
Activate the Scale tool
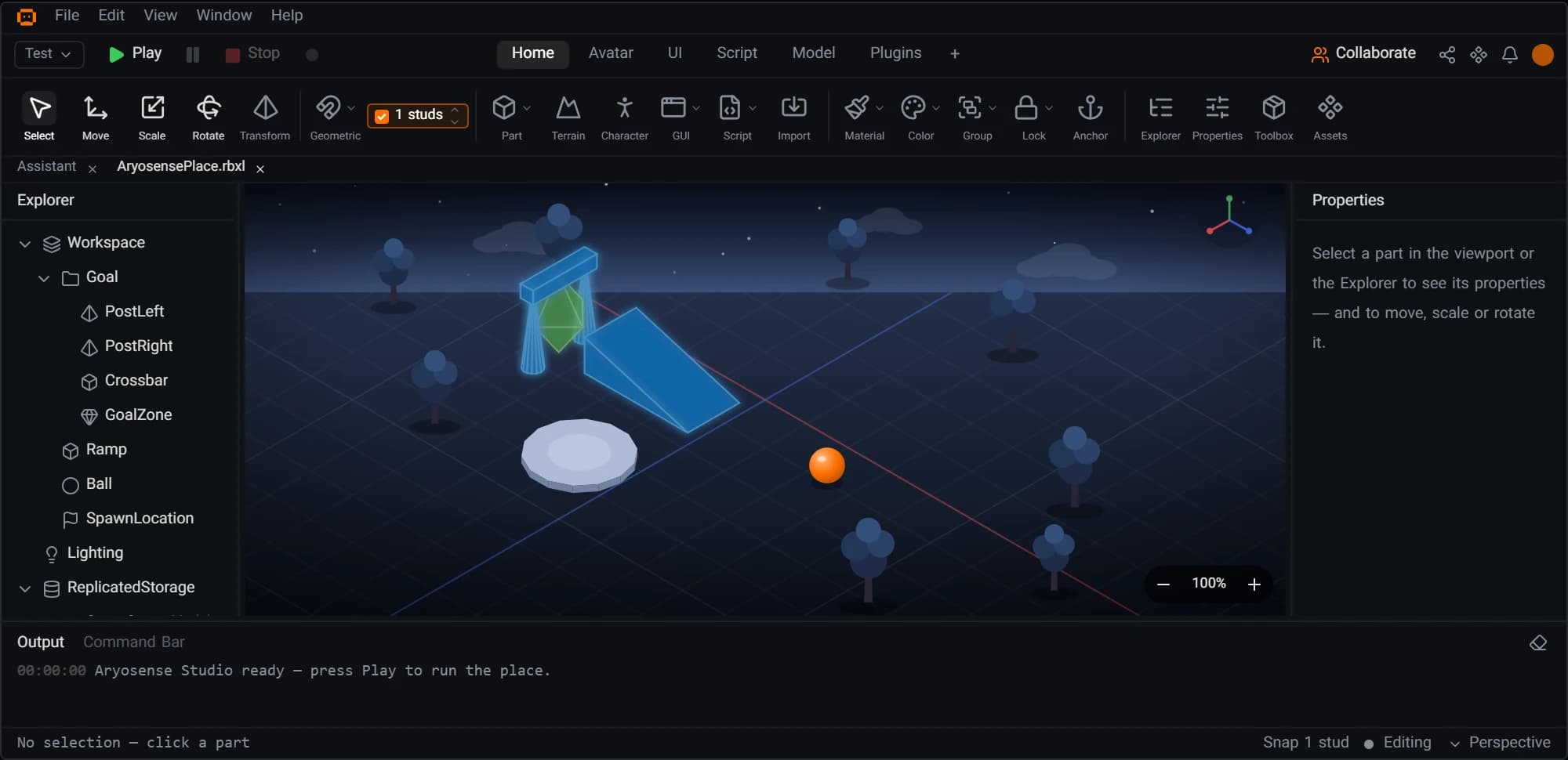152,118
